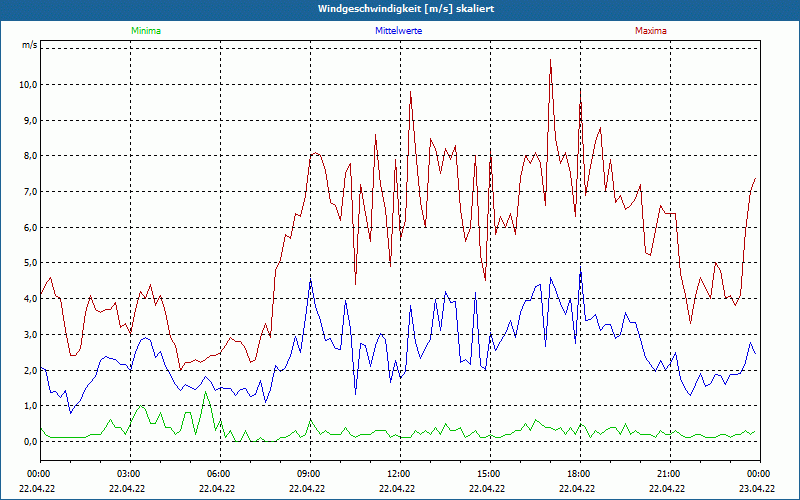
Task: Click the 09:00 time label
Action: [x=310, y=474]
